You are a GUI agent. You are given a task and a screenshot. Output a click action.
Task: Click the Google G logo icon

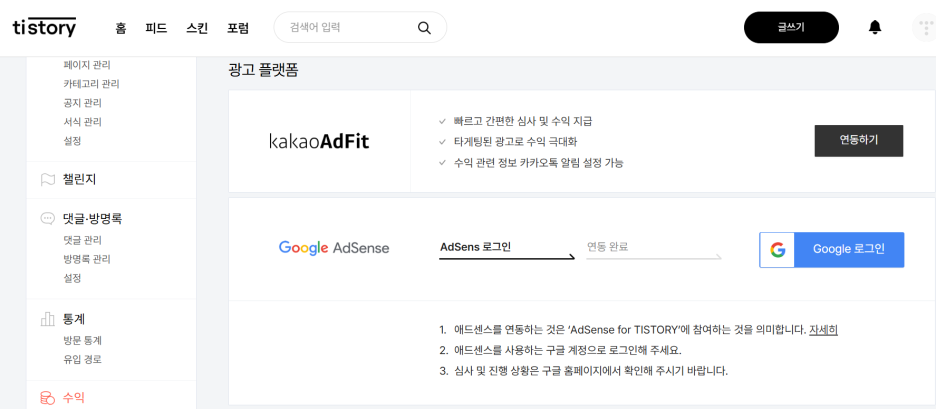[x=777, y=250]
